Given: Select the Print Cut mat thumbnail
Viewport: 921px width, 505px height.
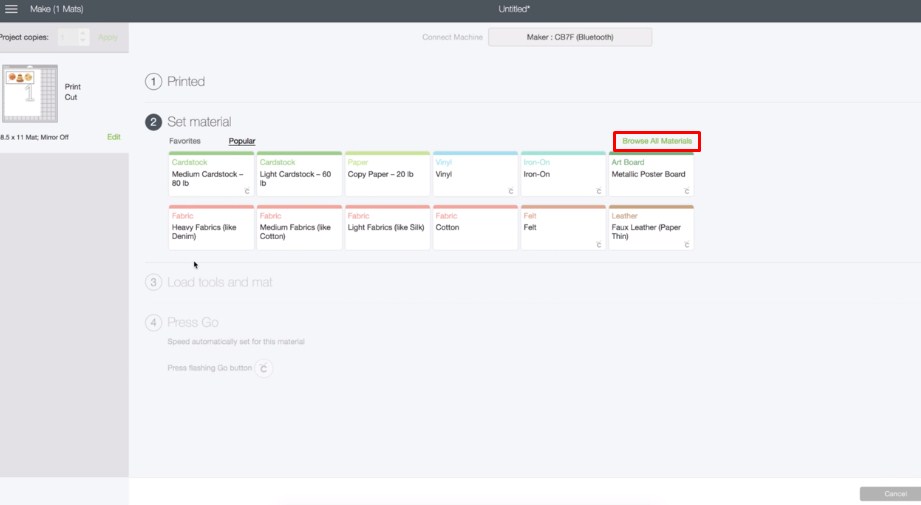Looking at the screenshot, I should click(x=30, y=93).
